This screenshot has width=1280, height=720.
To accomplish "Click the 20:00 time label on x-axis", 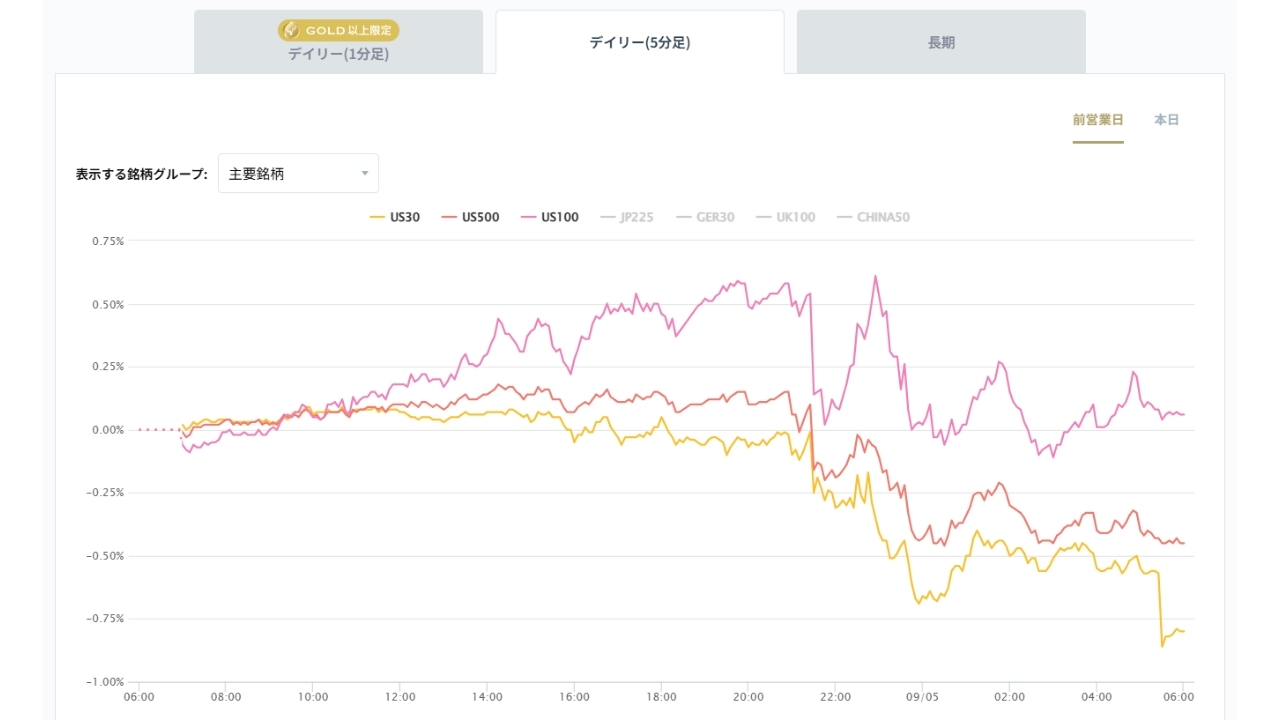I will coord(748,696).
